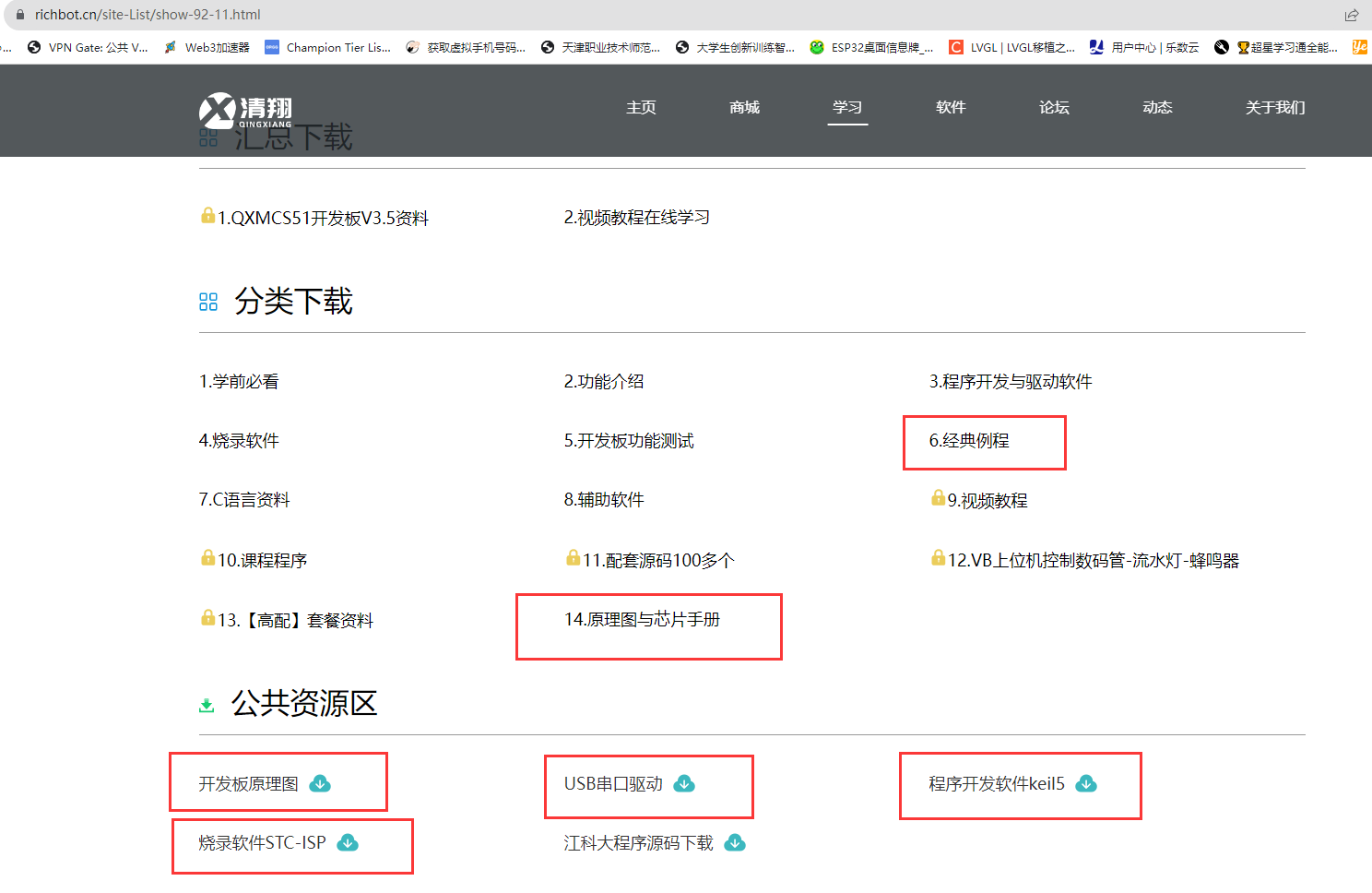Open the 11.配套源码100多个 link
1372x893 pixels.
(658, 561)
